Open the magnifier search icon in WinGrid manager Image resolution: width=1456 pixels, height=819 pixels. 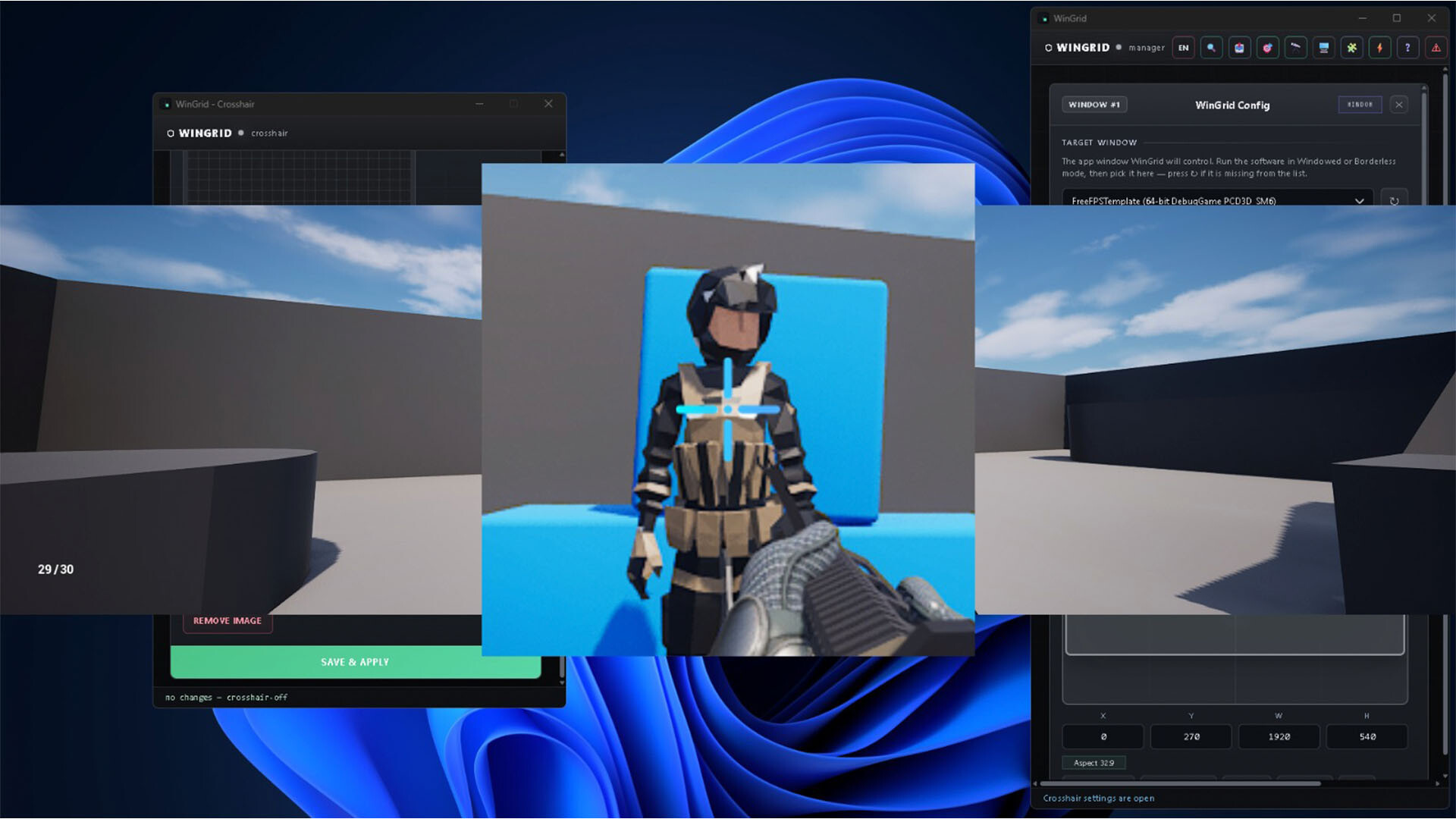click(1211, 48)
